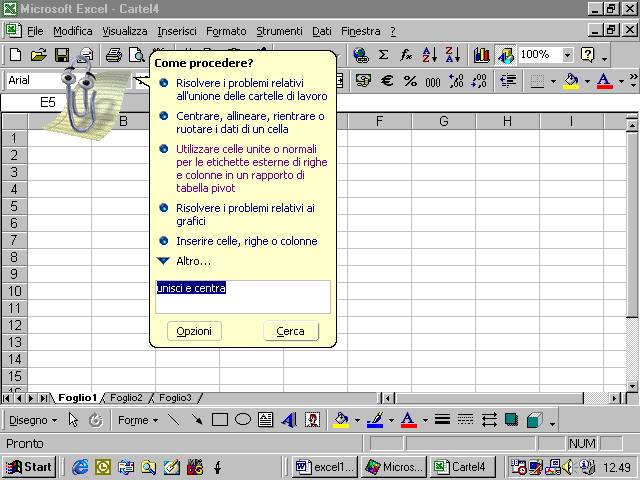The width and height of the screenshot is (640, 480).
Task: Decrease cell indent
Action: 508,80
